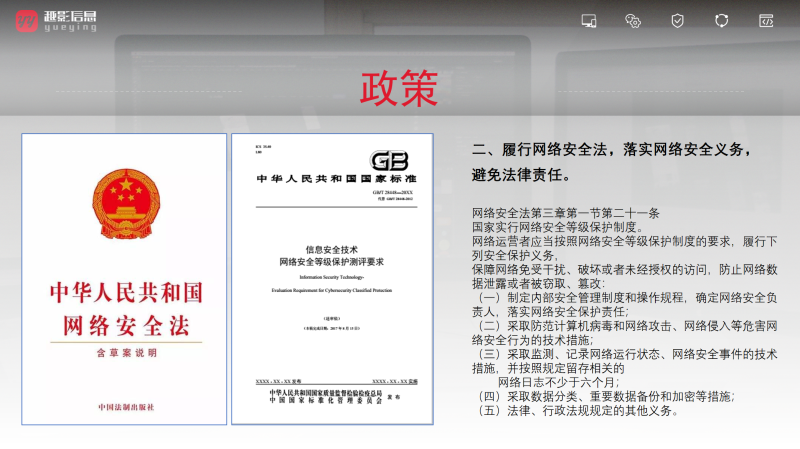Click the circular refresh arrows icon

pos(721,21)
